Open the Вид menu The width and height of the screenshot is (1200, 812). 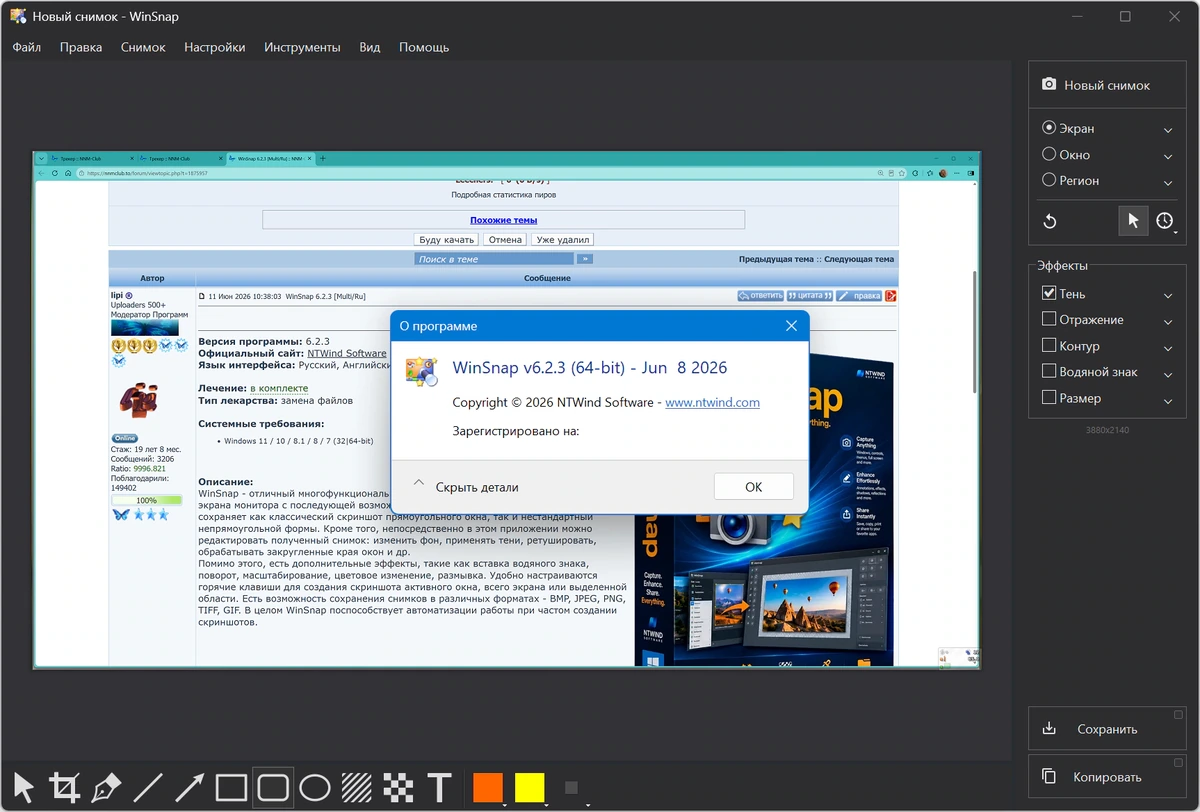[x=370, y=47]
